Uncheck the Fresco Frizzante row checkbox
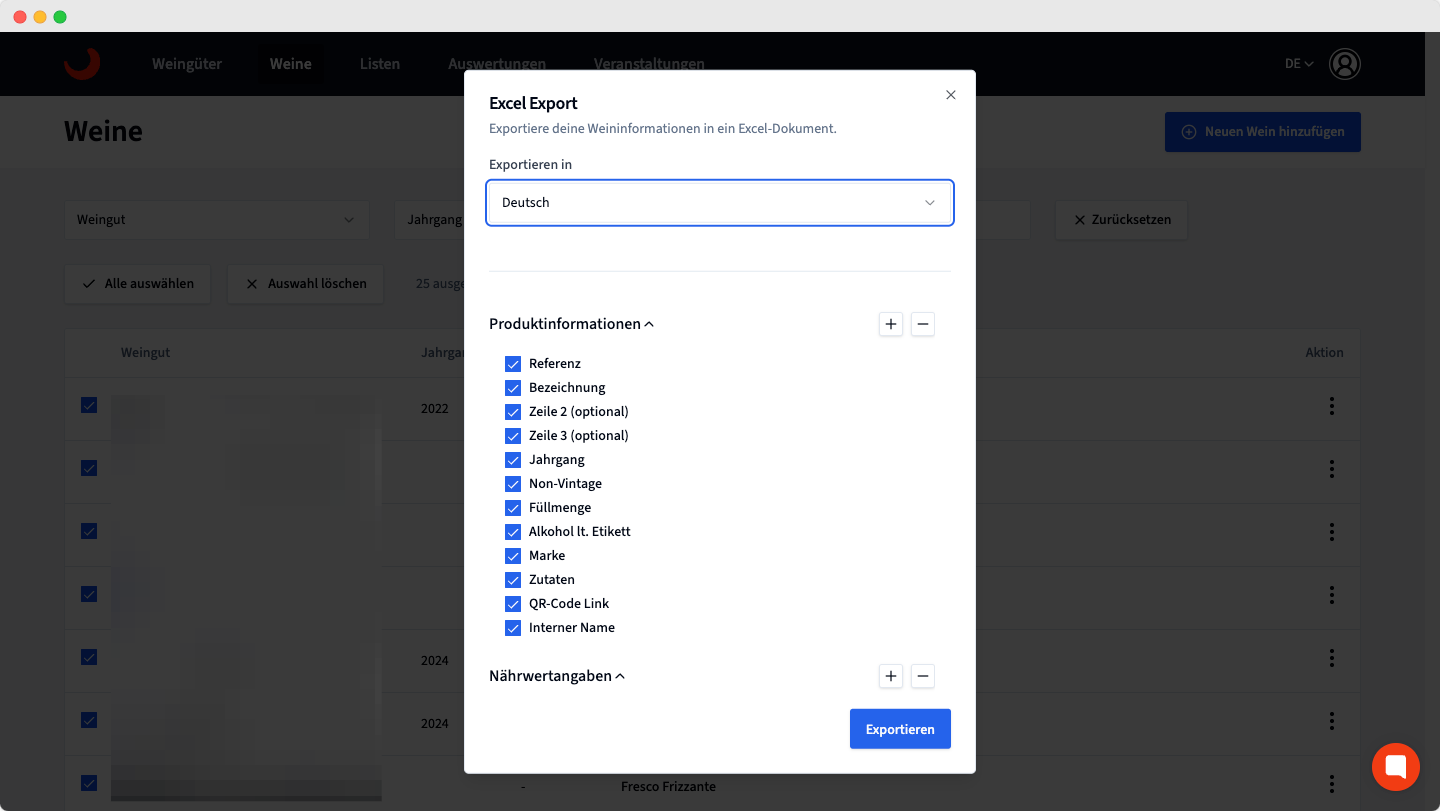 [x=89, y=783]
